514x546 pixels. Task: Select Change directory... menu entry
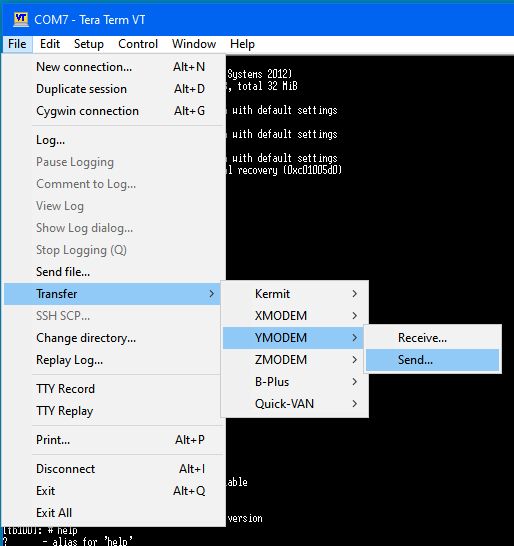coord(112,338)
